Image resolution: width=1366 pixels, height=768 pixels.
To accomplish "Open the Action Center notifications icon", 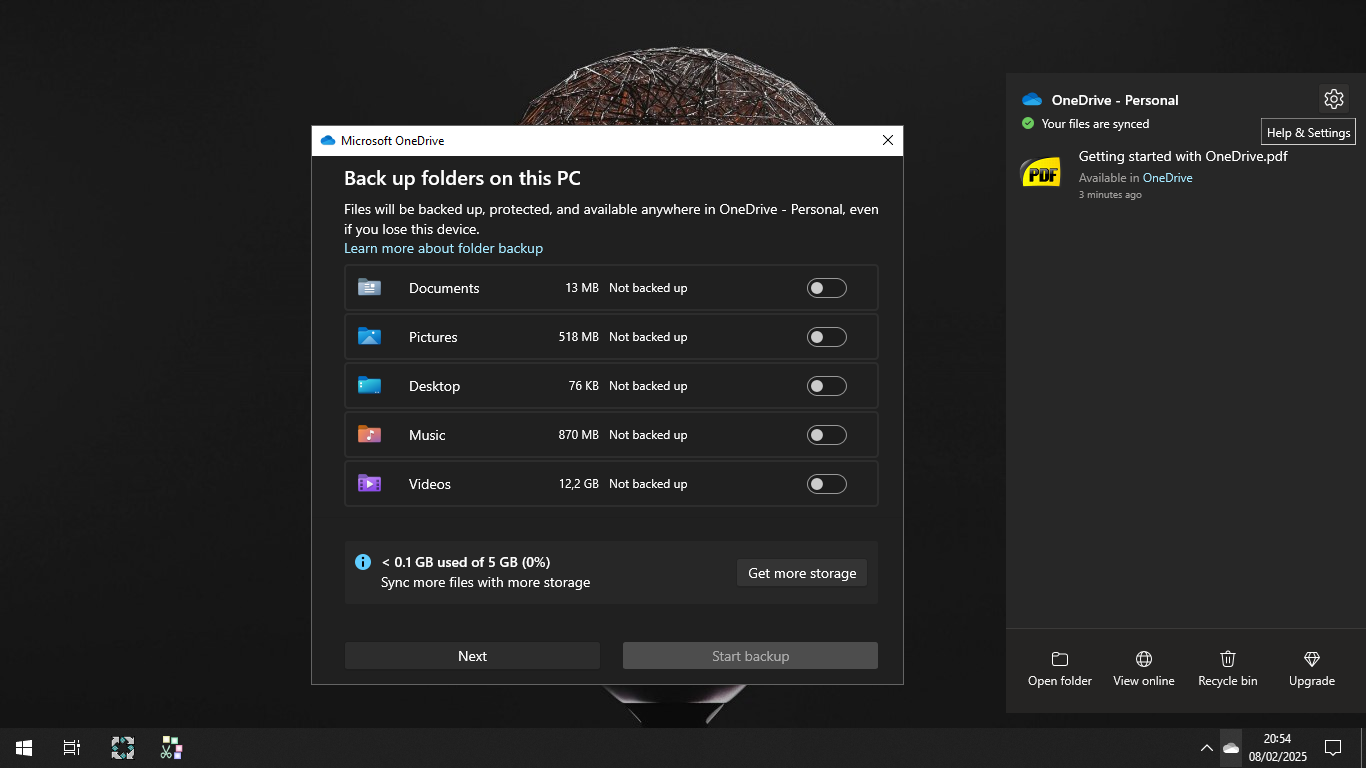I will [1333, 748].
